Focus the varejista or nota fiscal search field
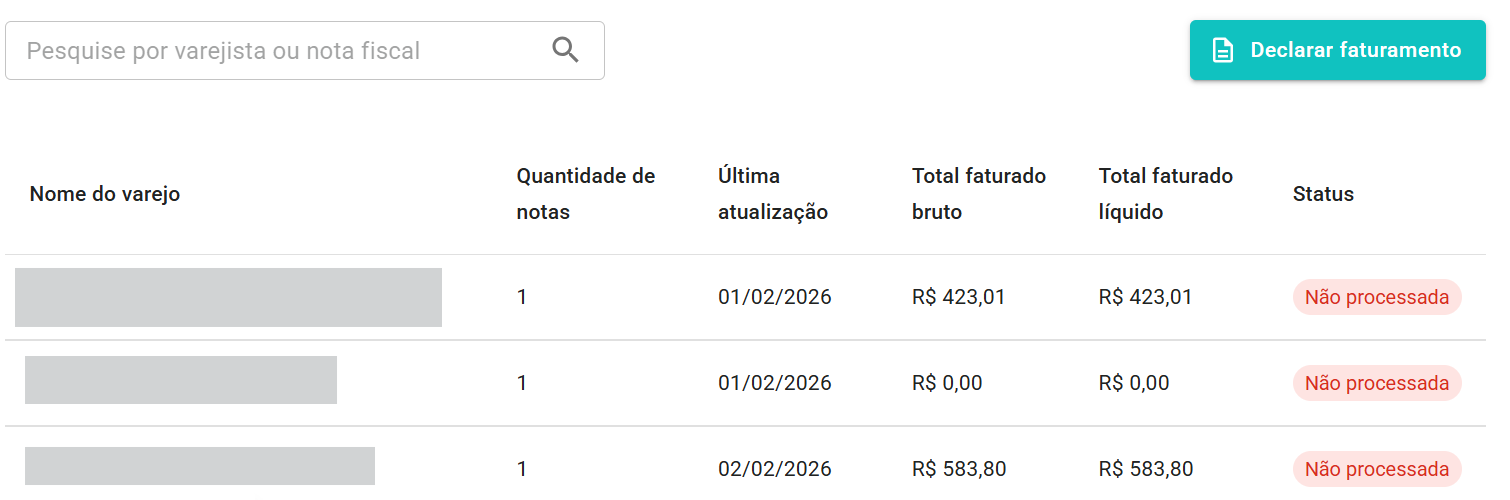This screenshot has width=1510, height=500. pos(280,50)
